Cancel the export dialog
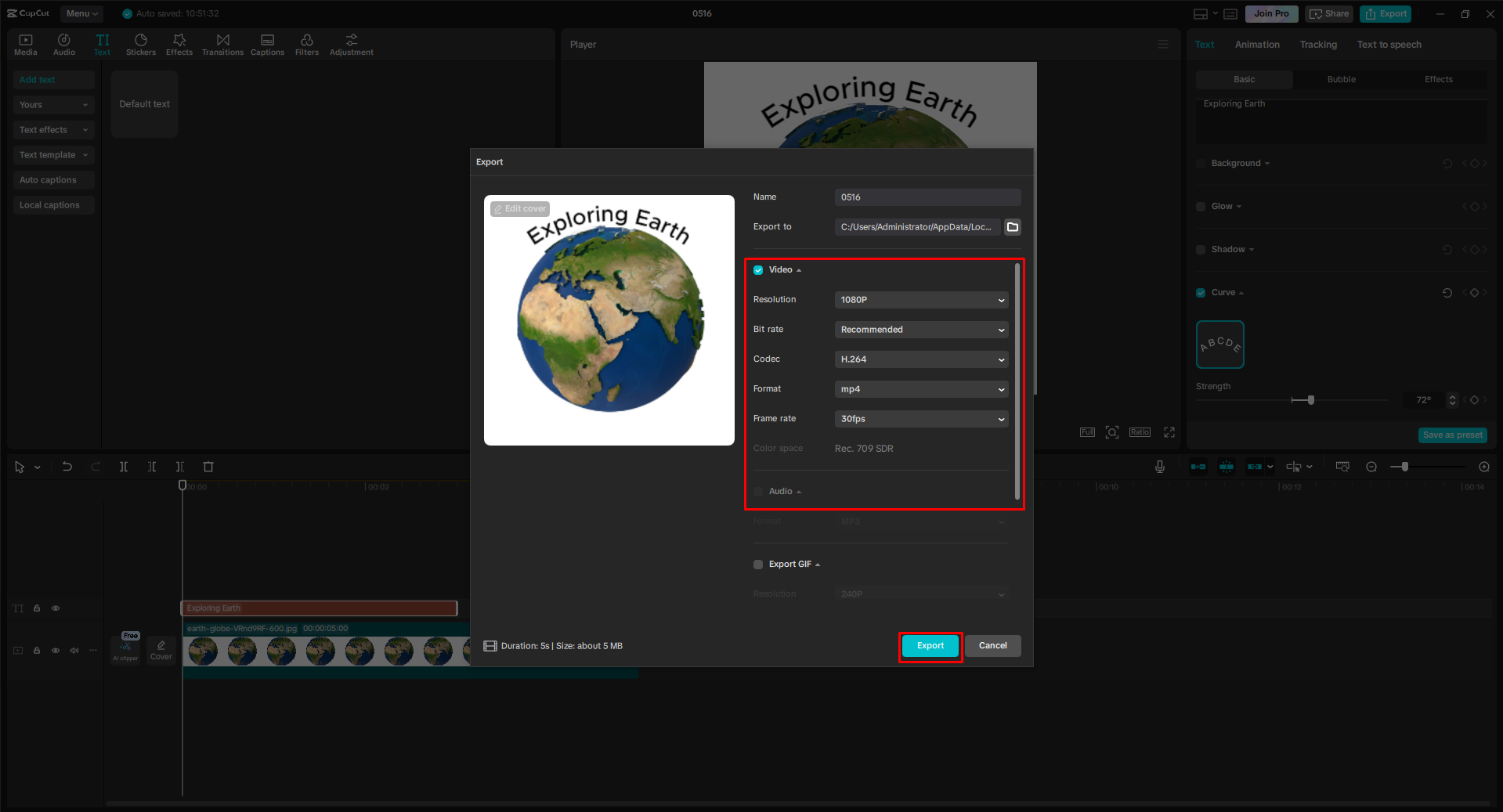 point(992,645)
